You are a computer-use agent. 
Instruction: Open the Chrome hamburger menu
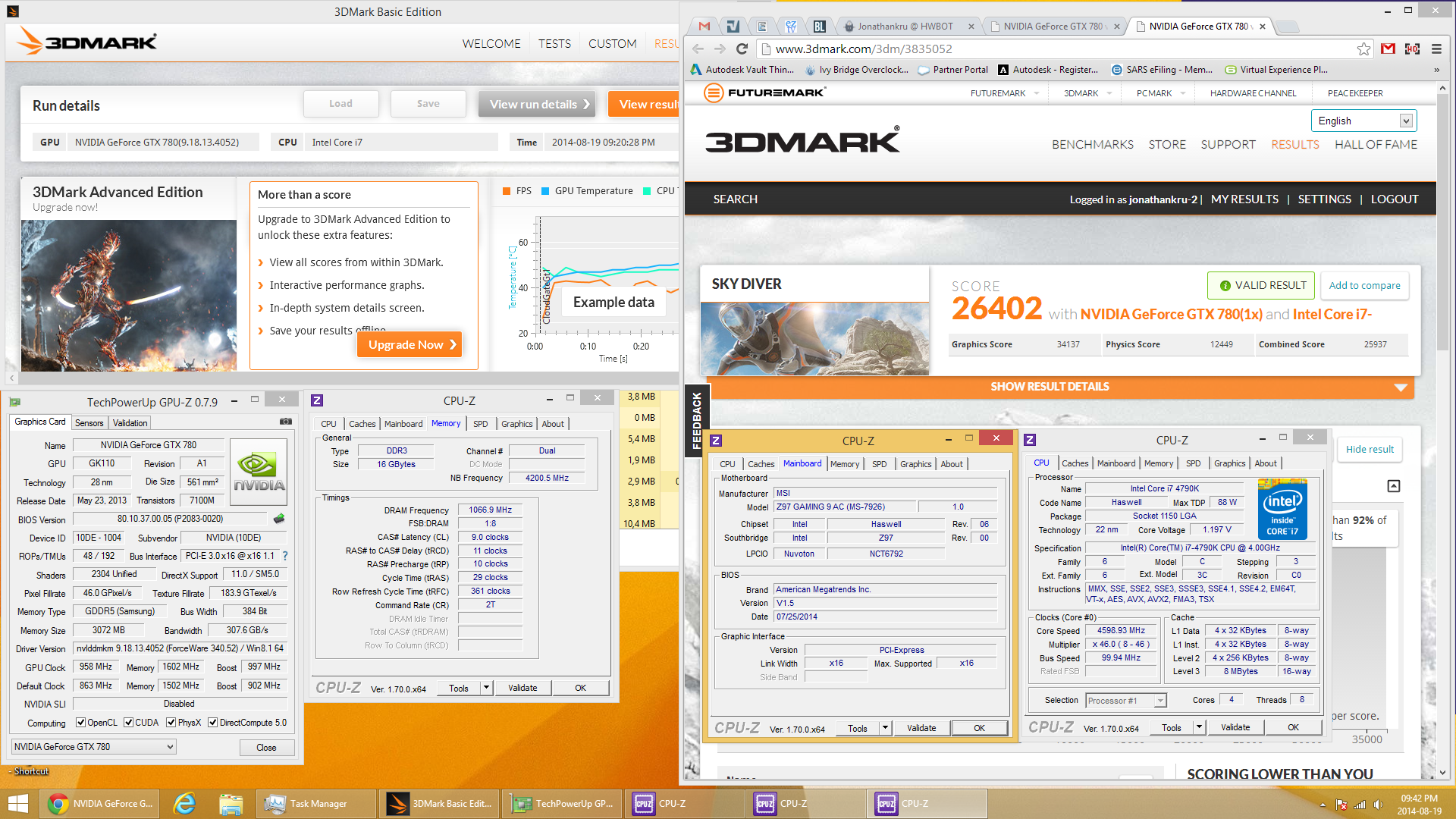click(1436, 49)
